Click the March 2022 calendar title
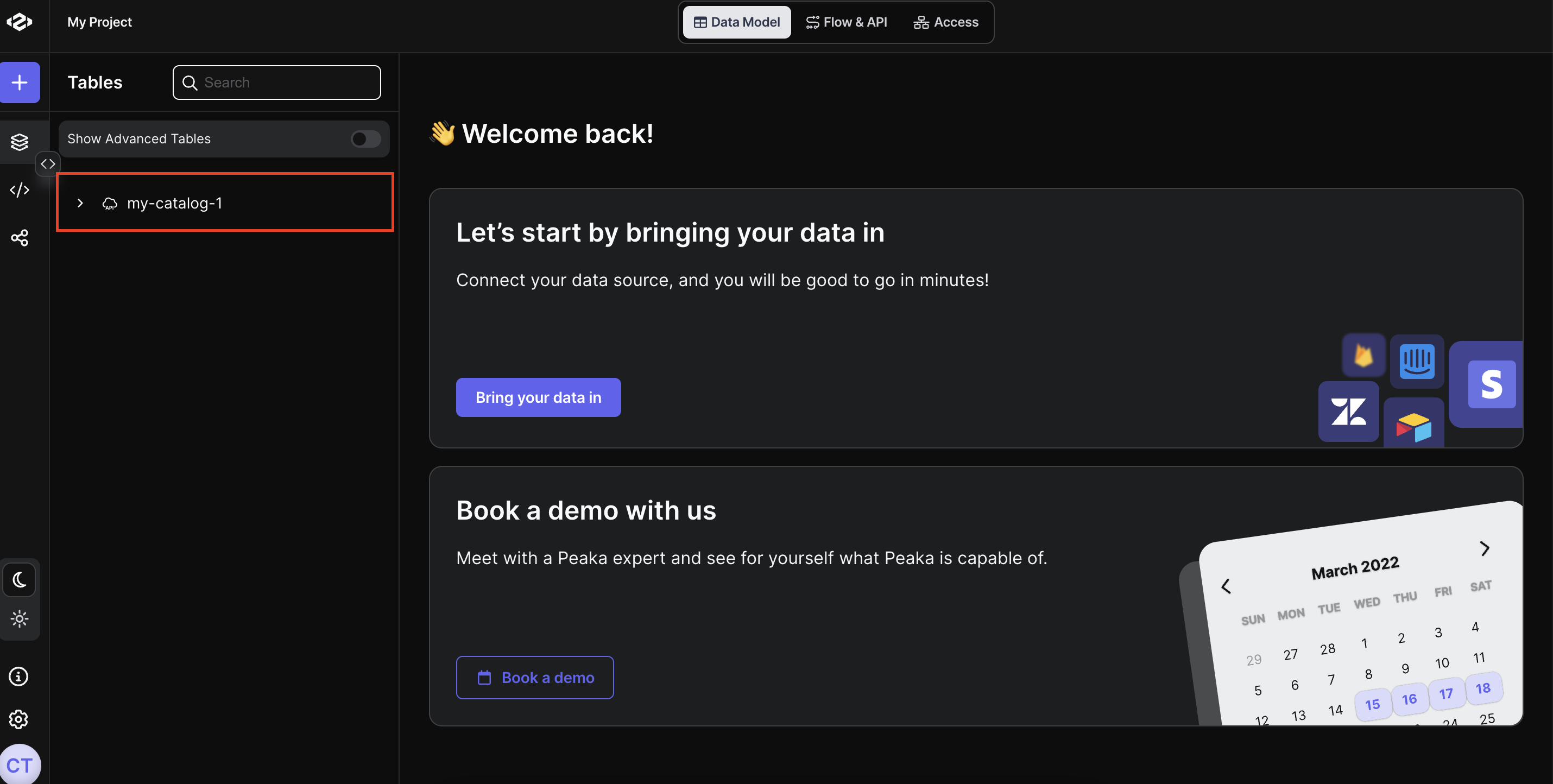 (1355, 568)
